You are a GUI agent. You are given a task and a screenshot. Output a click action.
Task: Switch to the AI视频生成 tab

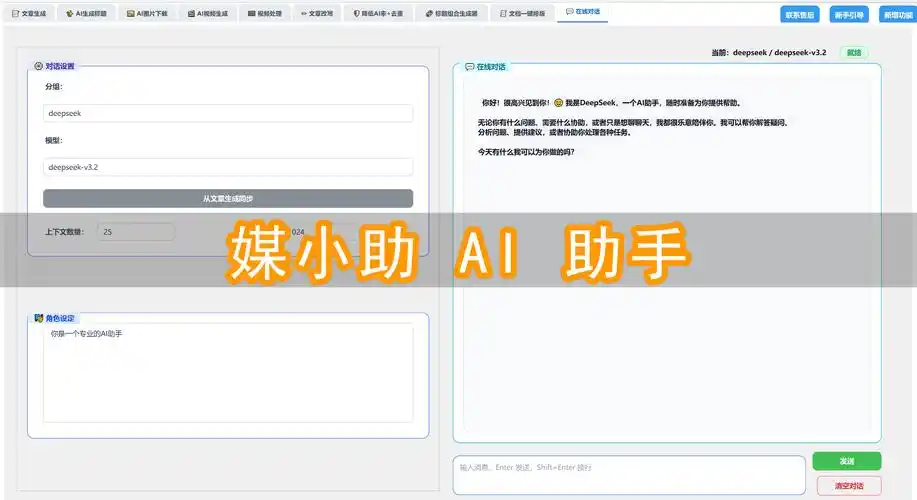pos(208,13)
